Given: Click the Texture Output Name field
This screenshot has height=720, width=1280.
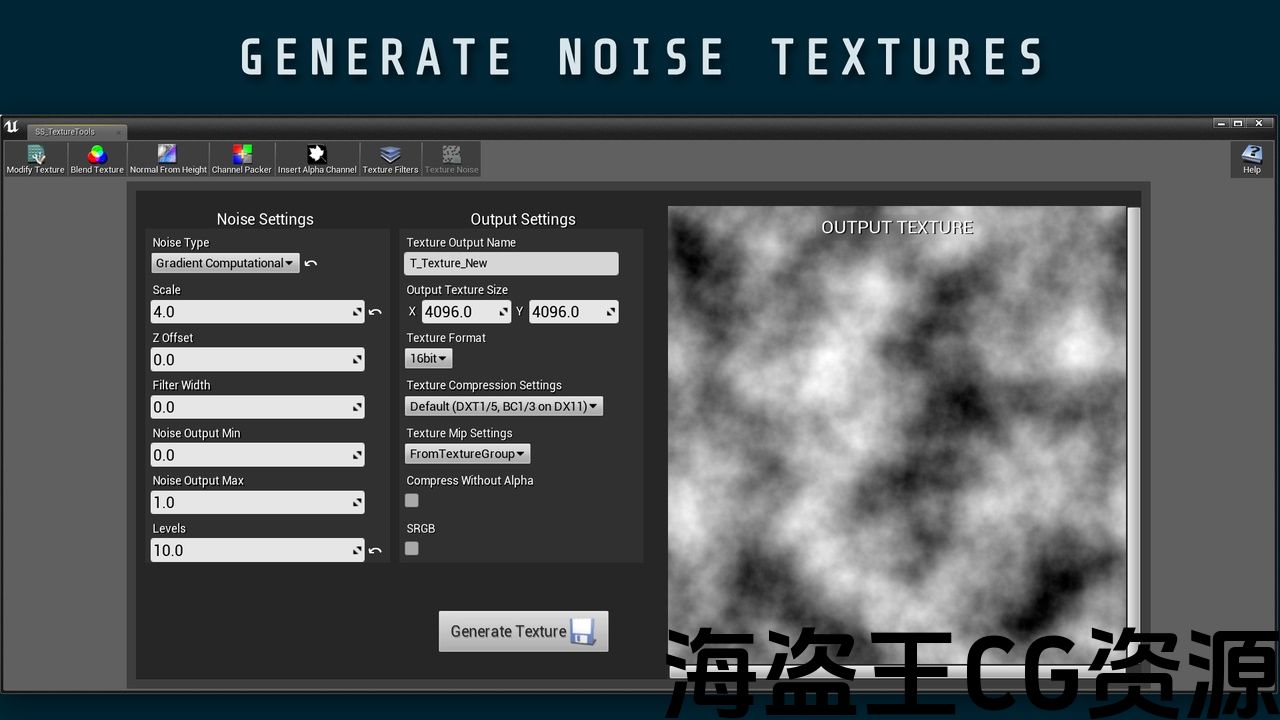Looking at the screenshot, I should (x=511, y=263).
